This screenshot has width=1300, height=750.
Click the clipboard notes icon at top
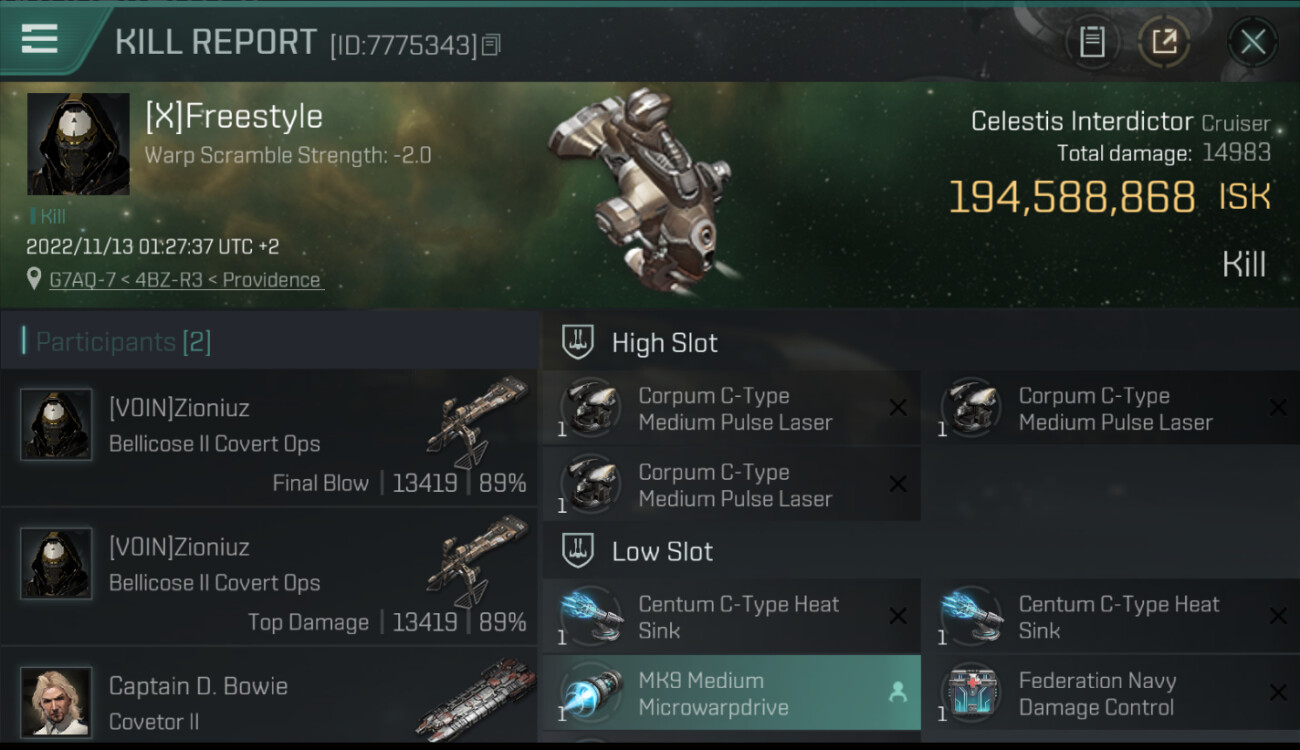point(1092,42)
